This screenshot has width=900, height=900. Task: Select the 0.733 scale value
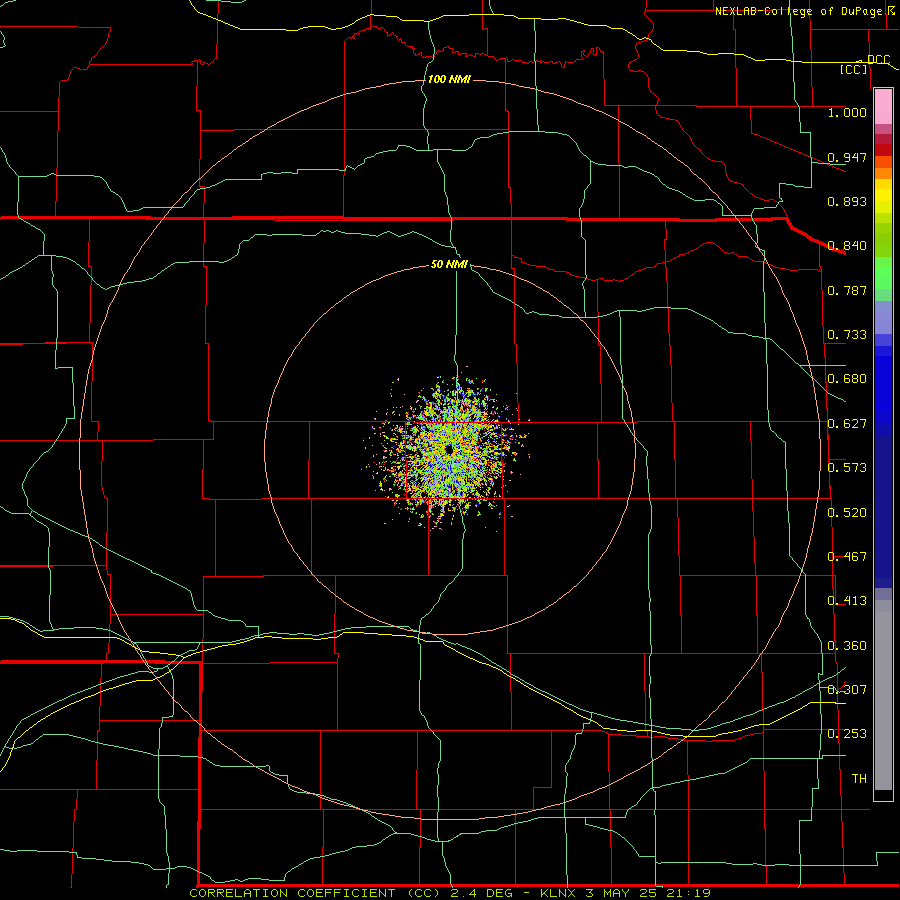(x=847, y=335)
